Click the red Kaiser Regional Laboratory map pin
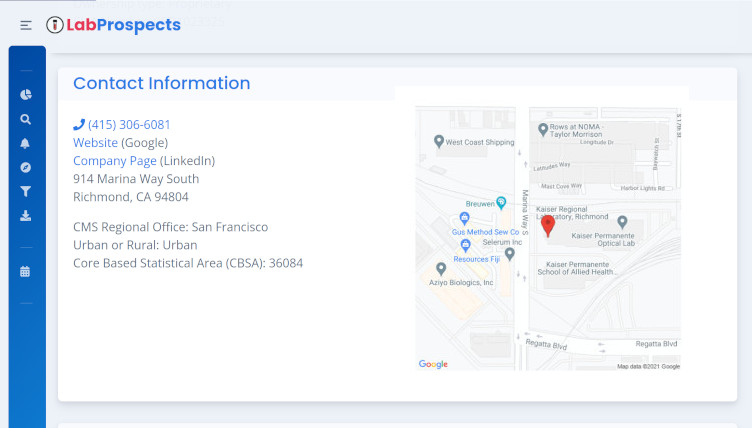The width and height of the screenshot is (752, 428). pyautogui.click(x=548, y=226)
